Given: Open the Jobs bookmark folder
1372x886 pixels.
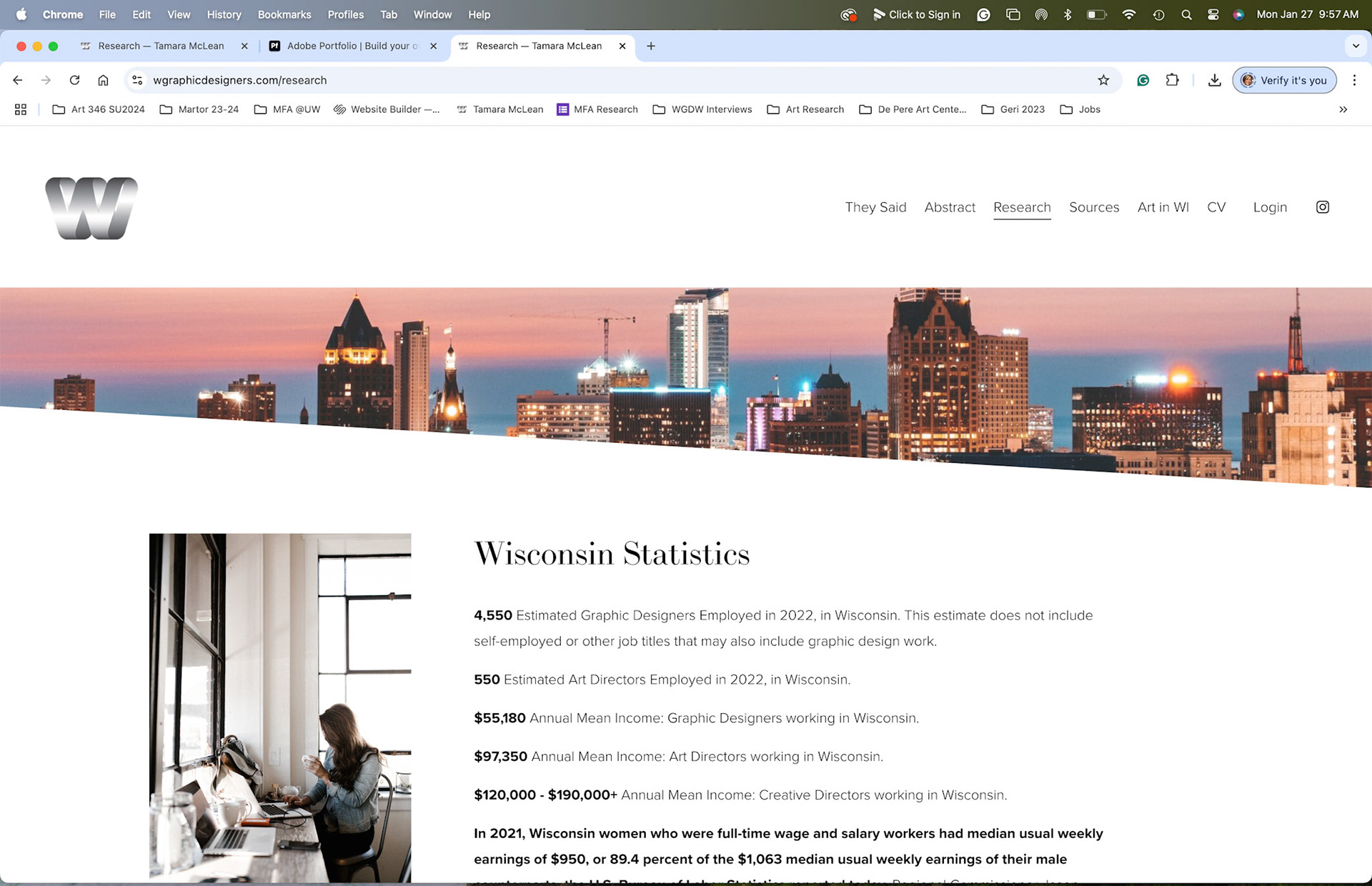Looking at the screenshot, I should coord(1080,109).
